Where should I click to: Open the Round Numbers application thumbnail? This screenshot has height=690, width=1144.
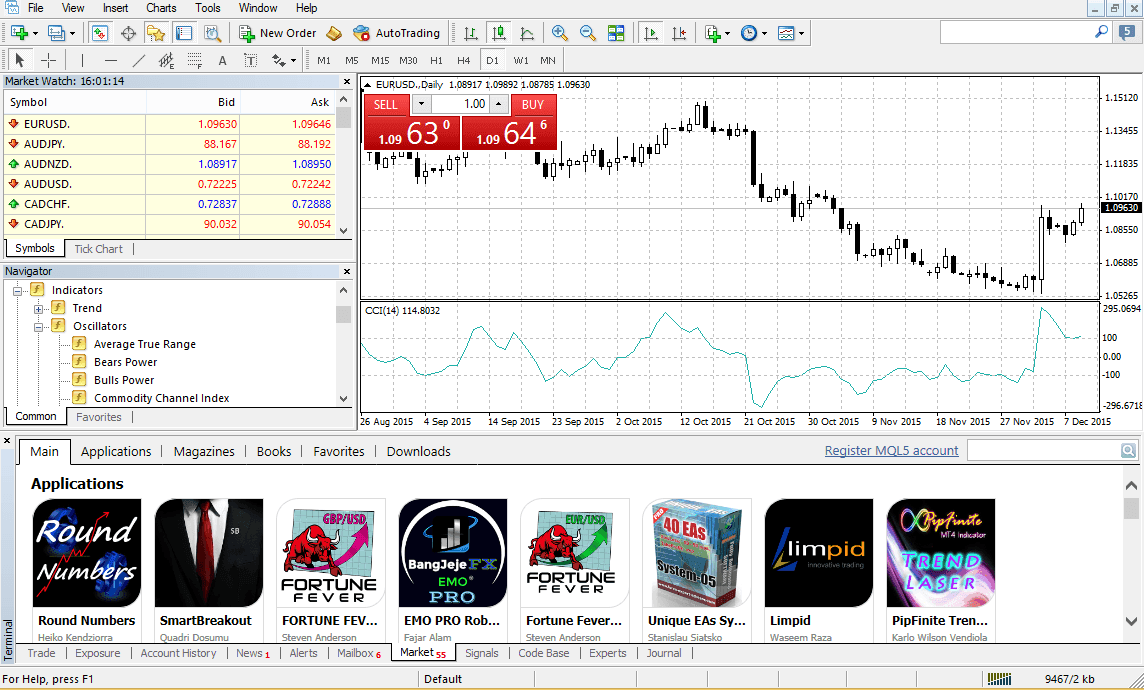click(87, 553)
